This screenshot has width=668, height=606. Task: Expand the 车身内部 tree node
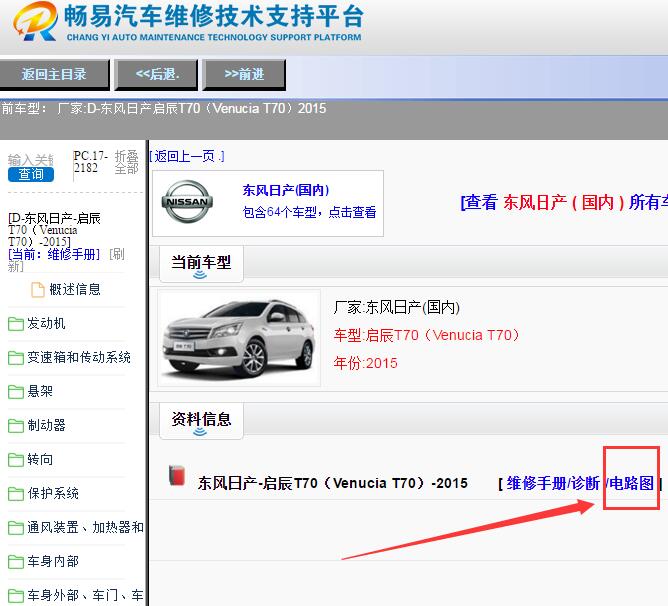[53, 562]
